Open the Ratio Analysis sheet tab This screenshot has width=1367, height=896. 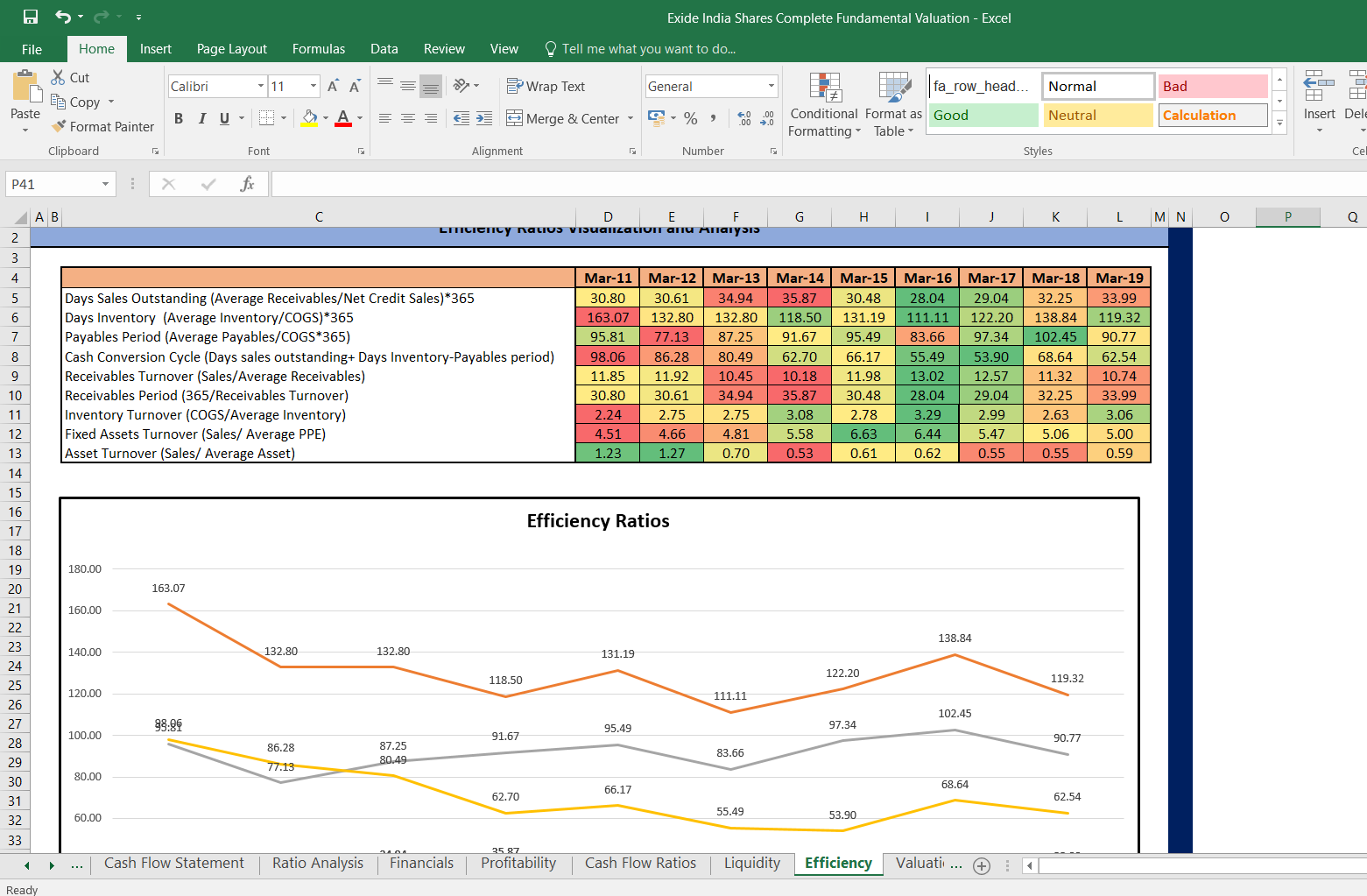click(318, 863)
